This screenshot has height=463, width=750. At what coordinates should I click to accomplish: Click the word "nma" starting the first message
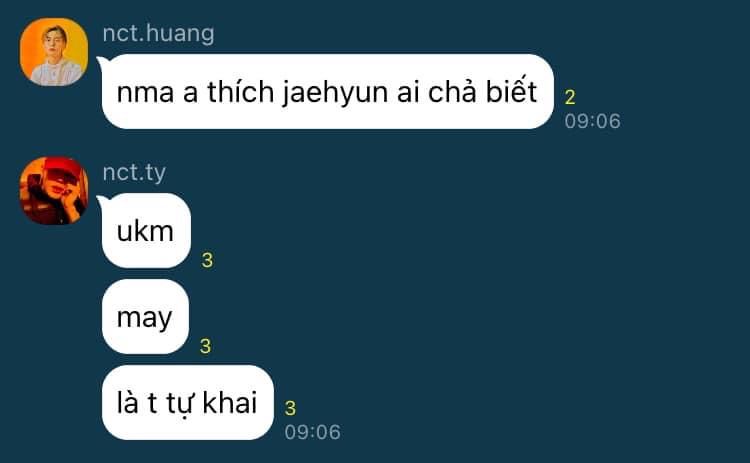pyautogui.click(x=145, y=93)
